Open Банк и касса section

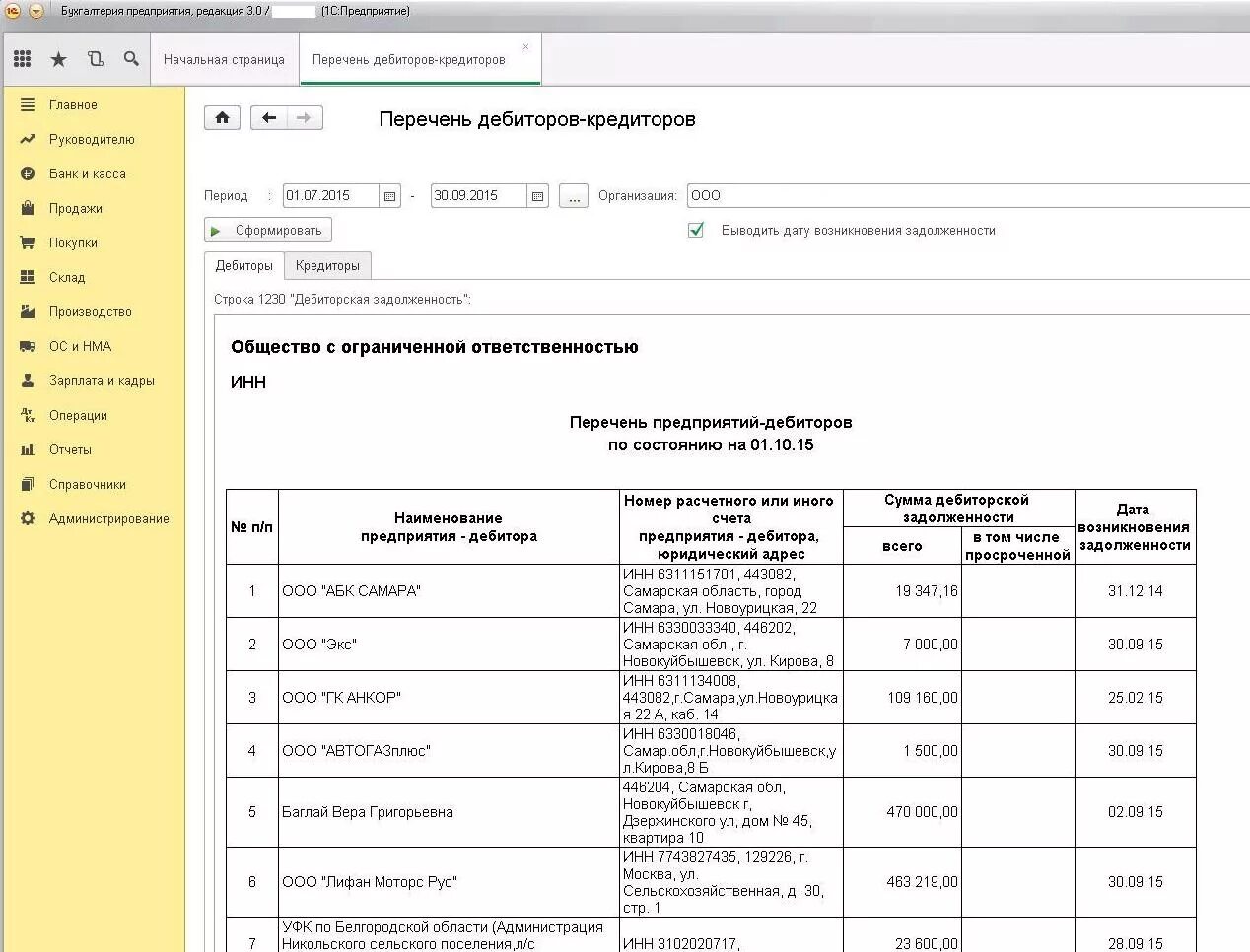tap(88, 173)
